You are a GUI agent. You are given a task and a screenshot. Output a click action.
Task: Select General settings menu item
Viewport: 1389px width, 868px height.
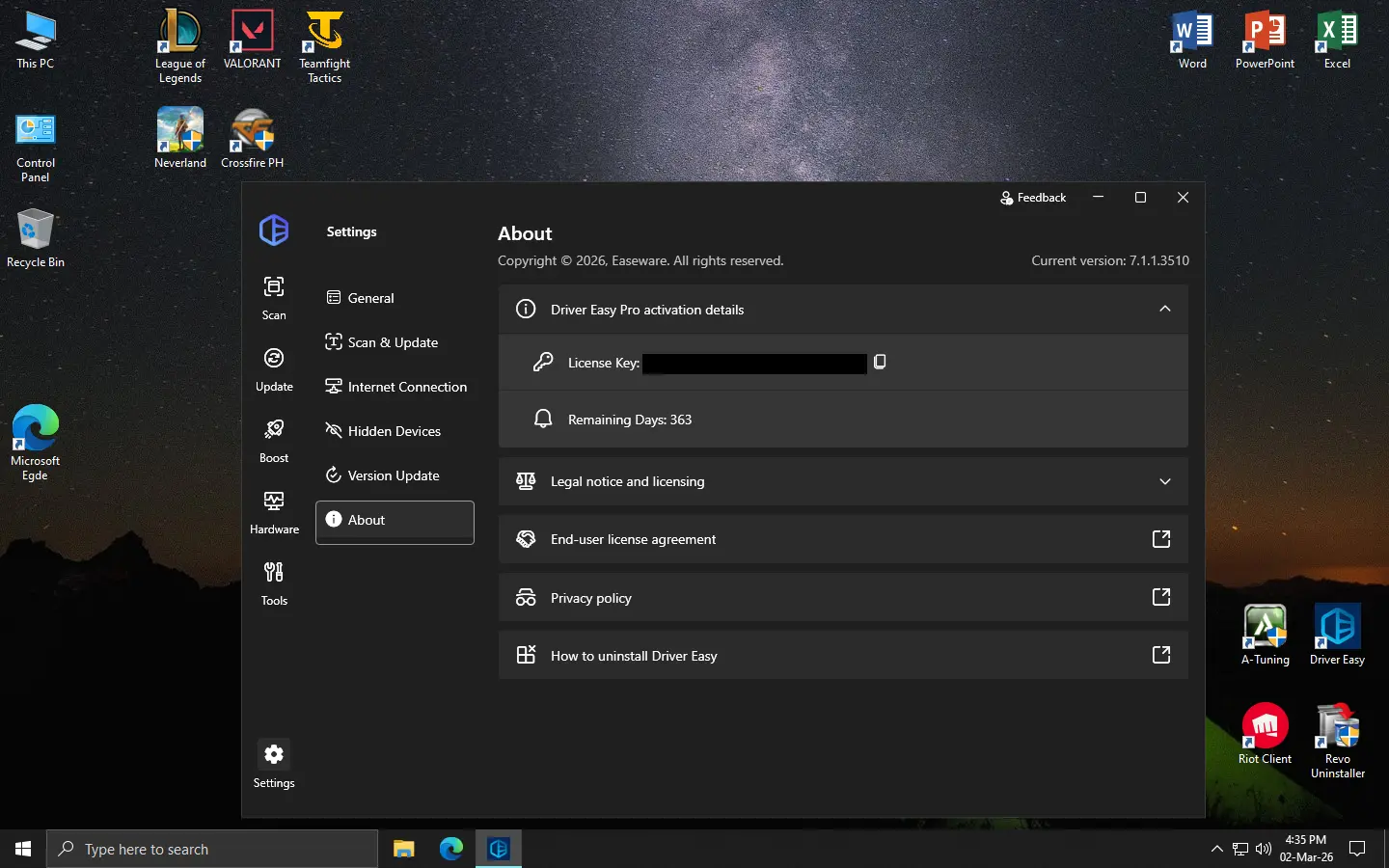coord(395,298)
